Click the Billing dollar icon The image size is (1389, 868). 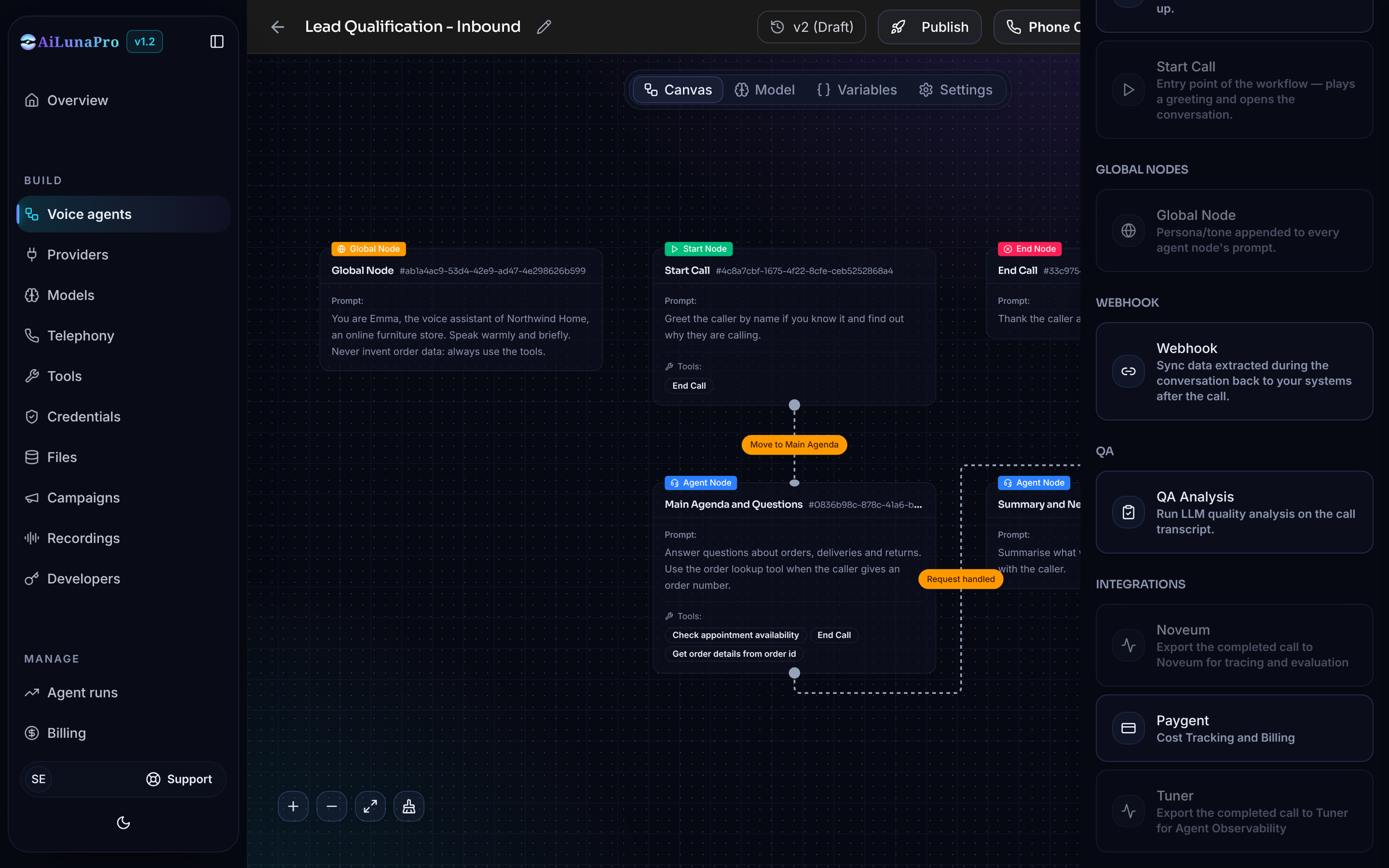click(32, 733)
